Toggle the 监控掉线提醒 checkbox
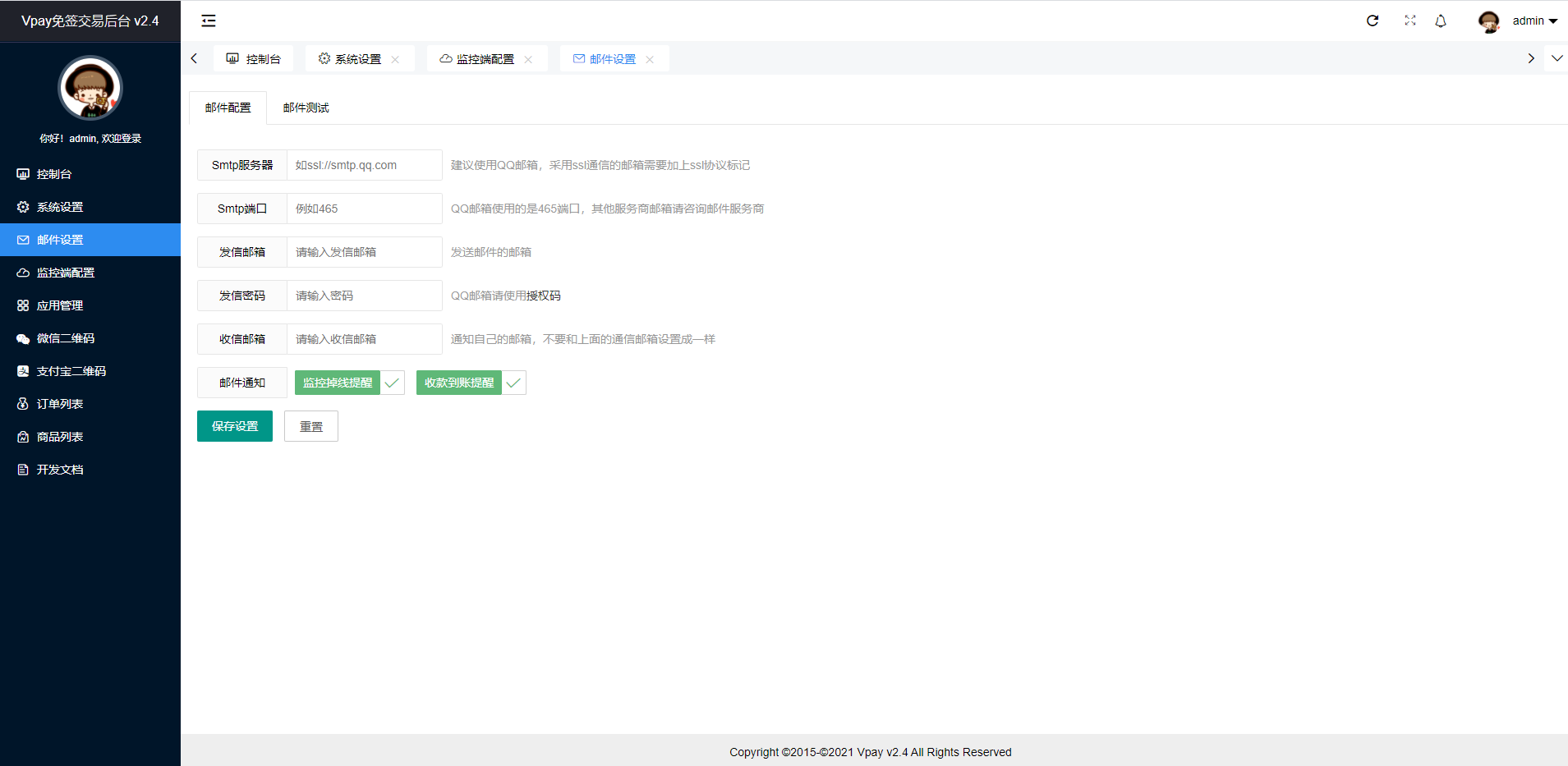Screen dimensions: 1568x766 click(x=349, y=383)
